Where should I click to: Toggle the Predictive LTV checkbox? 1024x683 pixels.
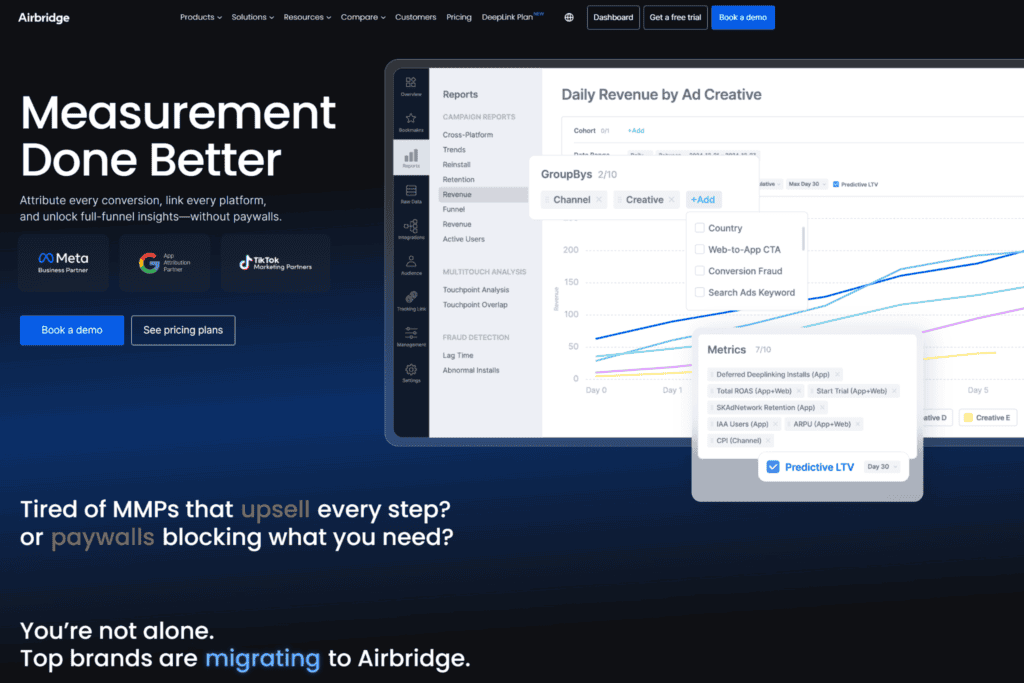[x=773, y=466]
